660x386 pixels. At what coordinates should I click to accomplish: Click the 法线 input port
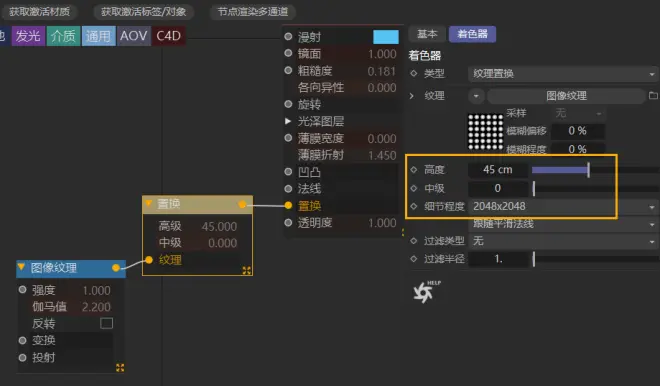pos(288,188)
